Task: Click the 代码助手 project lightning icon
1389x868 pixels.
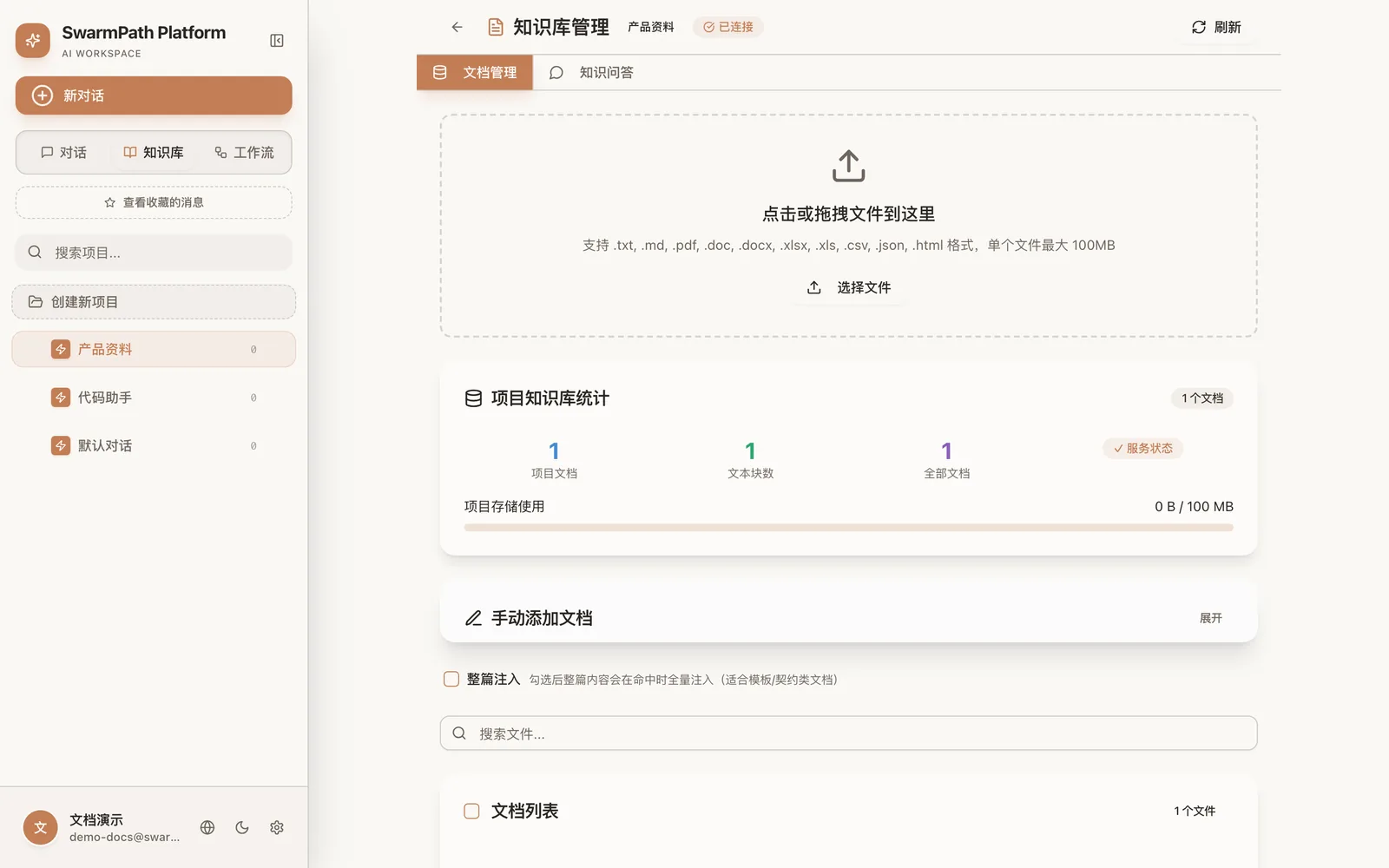Action: tap(61, 398)
